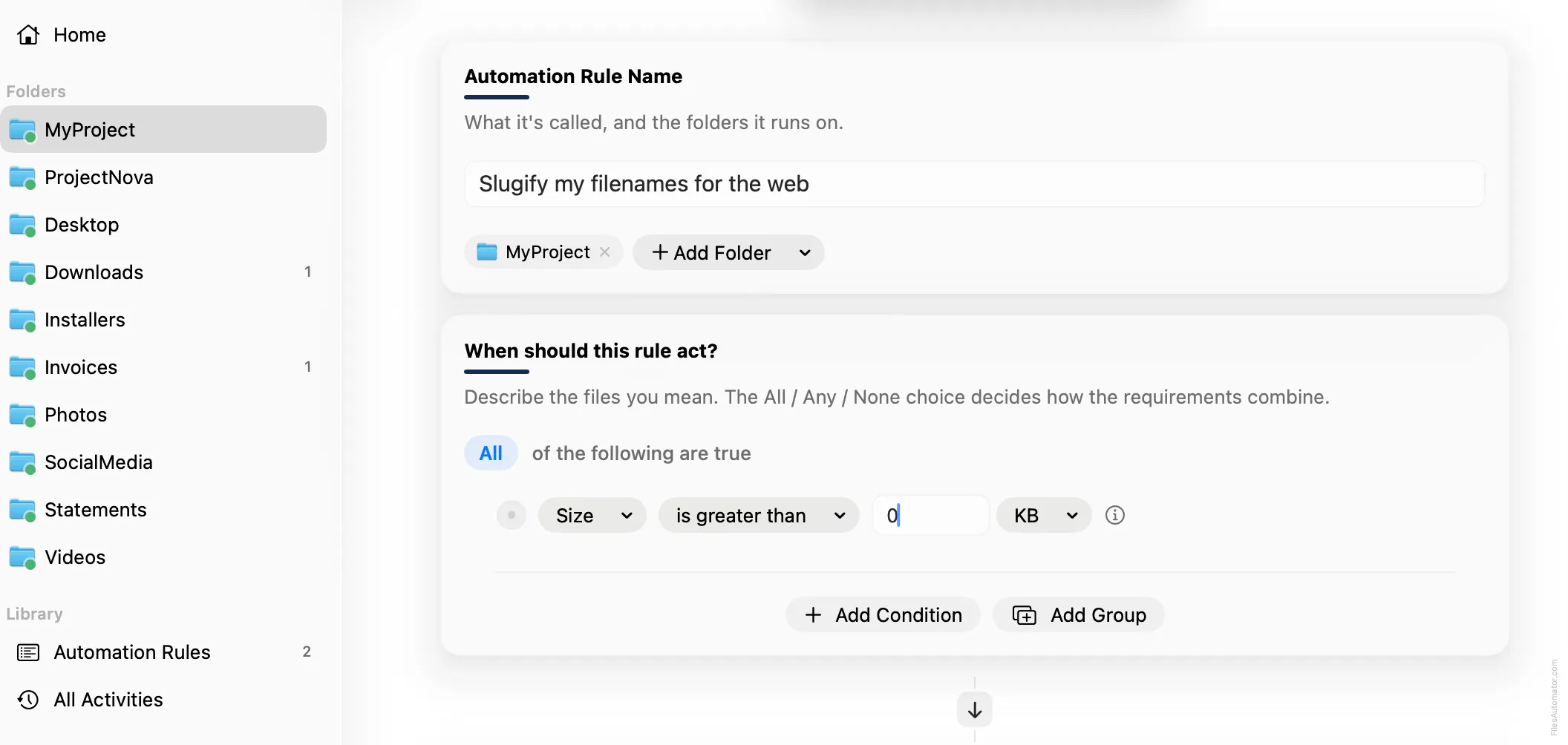Click the MyProject folder icon in sidebar
Viewport: 1568px width, 745px height.
coord(22,131)
